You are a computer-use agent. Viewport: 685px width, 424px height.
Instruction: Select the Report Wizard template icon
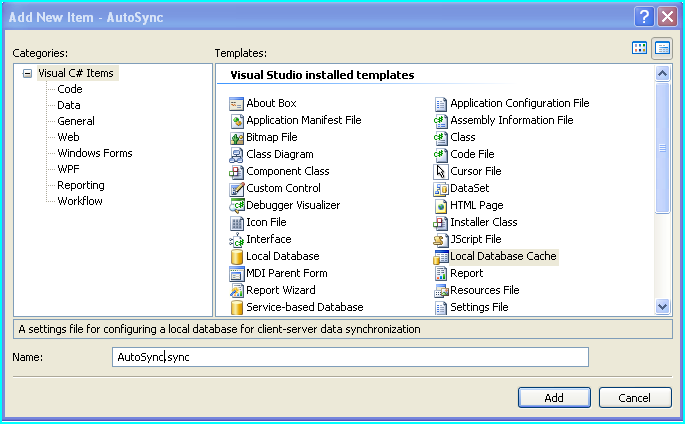tap(236, 291)
